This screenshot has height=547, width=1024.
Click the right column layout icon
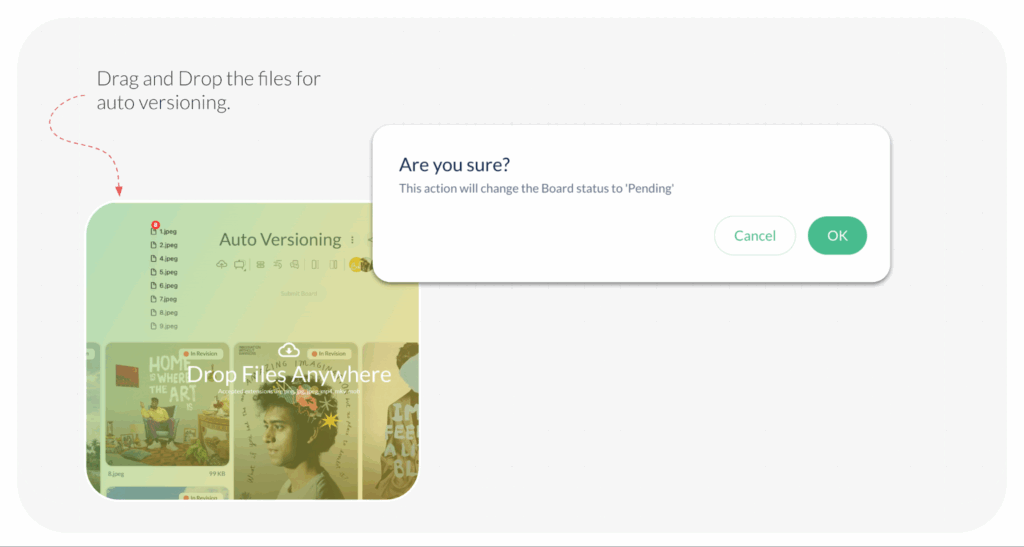tap(333, 265)
